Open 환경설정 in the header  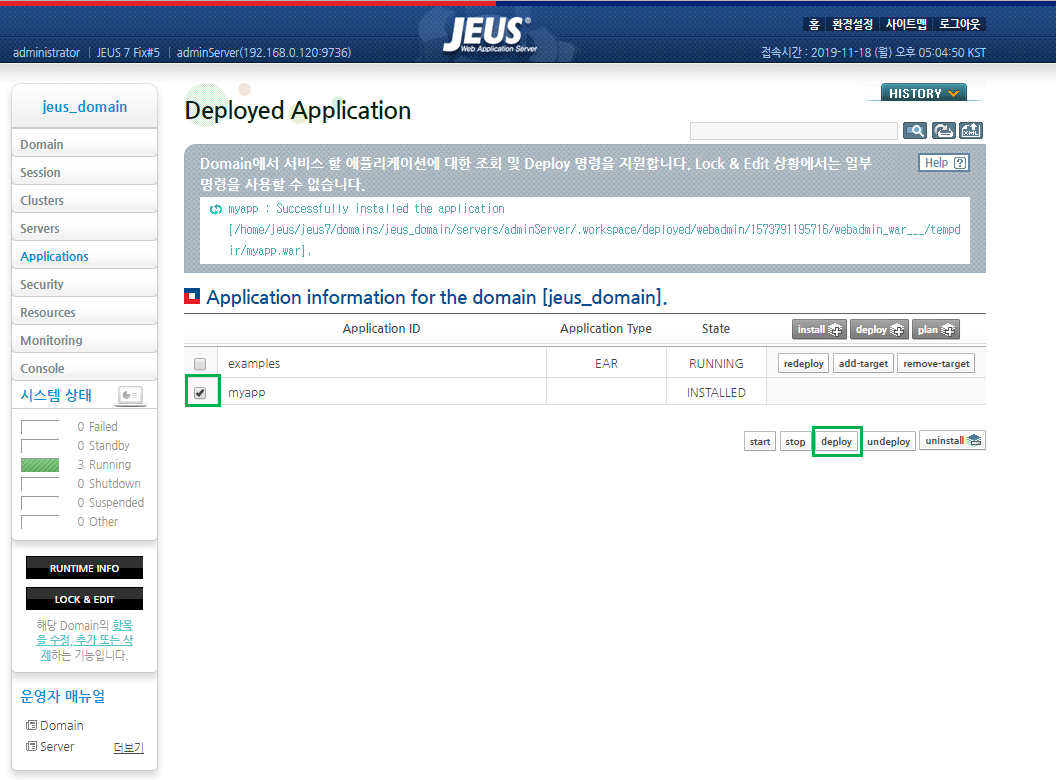coord(852,24)
